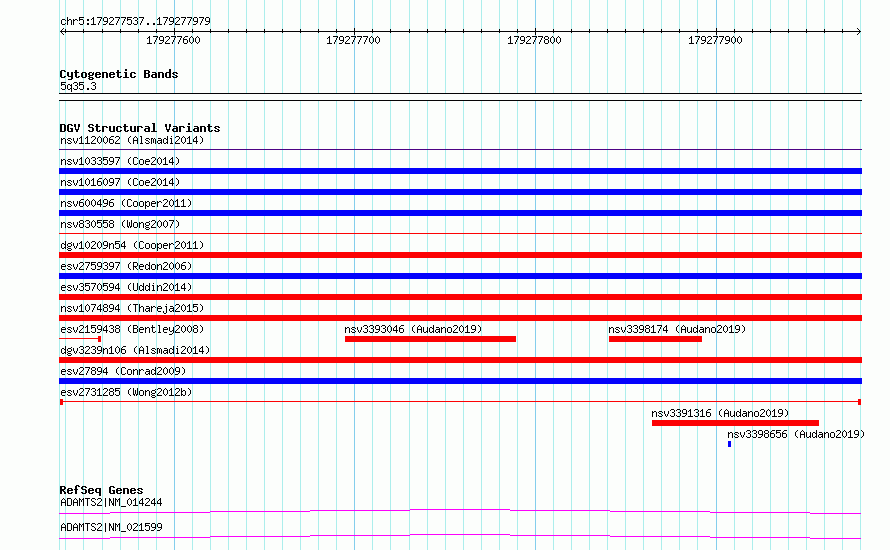This screenshot has width=890, height=550.
Task: Click the red nsv3393046 feature bar
Action: [430, 339]
